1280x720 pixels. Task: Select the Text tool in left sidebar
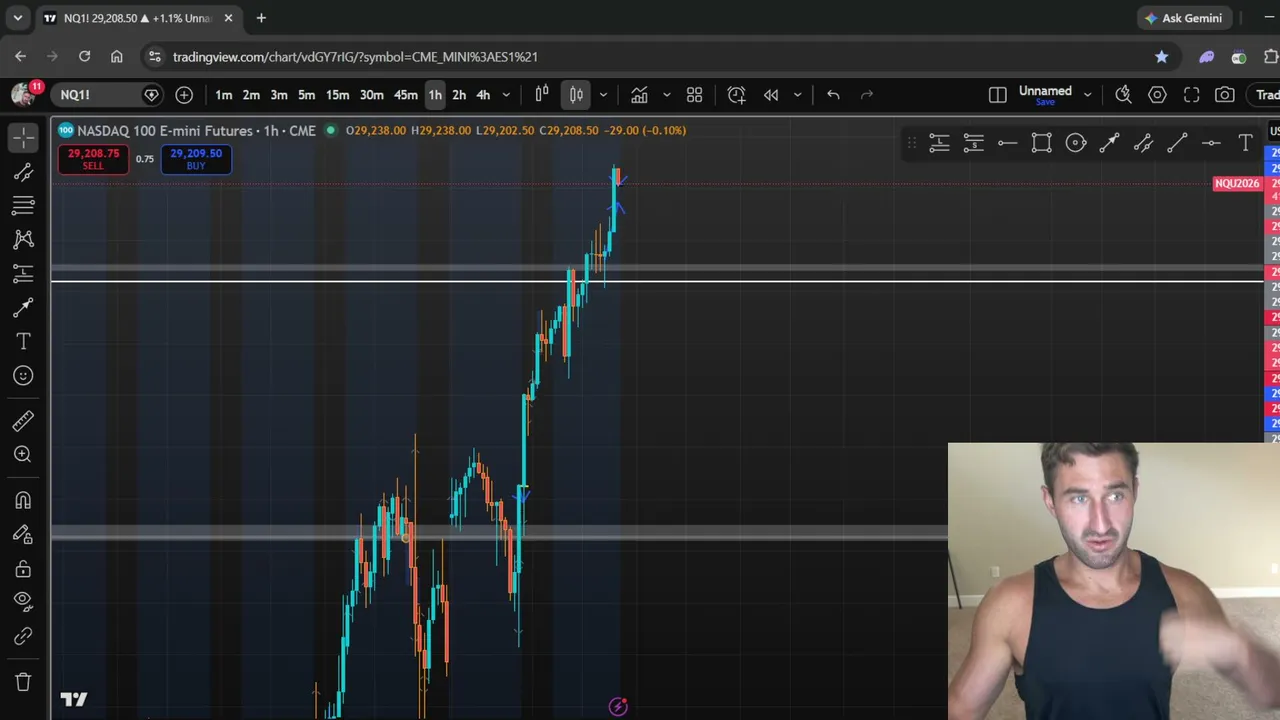coord(23,342)
